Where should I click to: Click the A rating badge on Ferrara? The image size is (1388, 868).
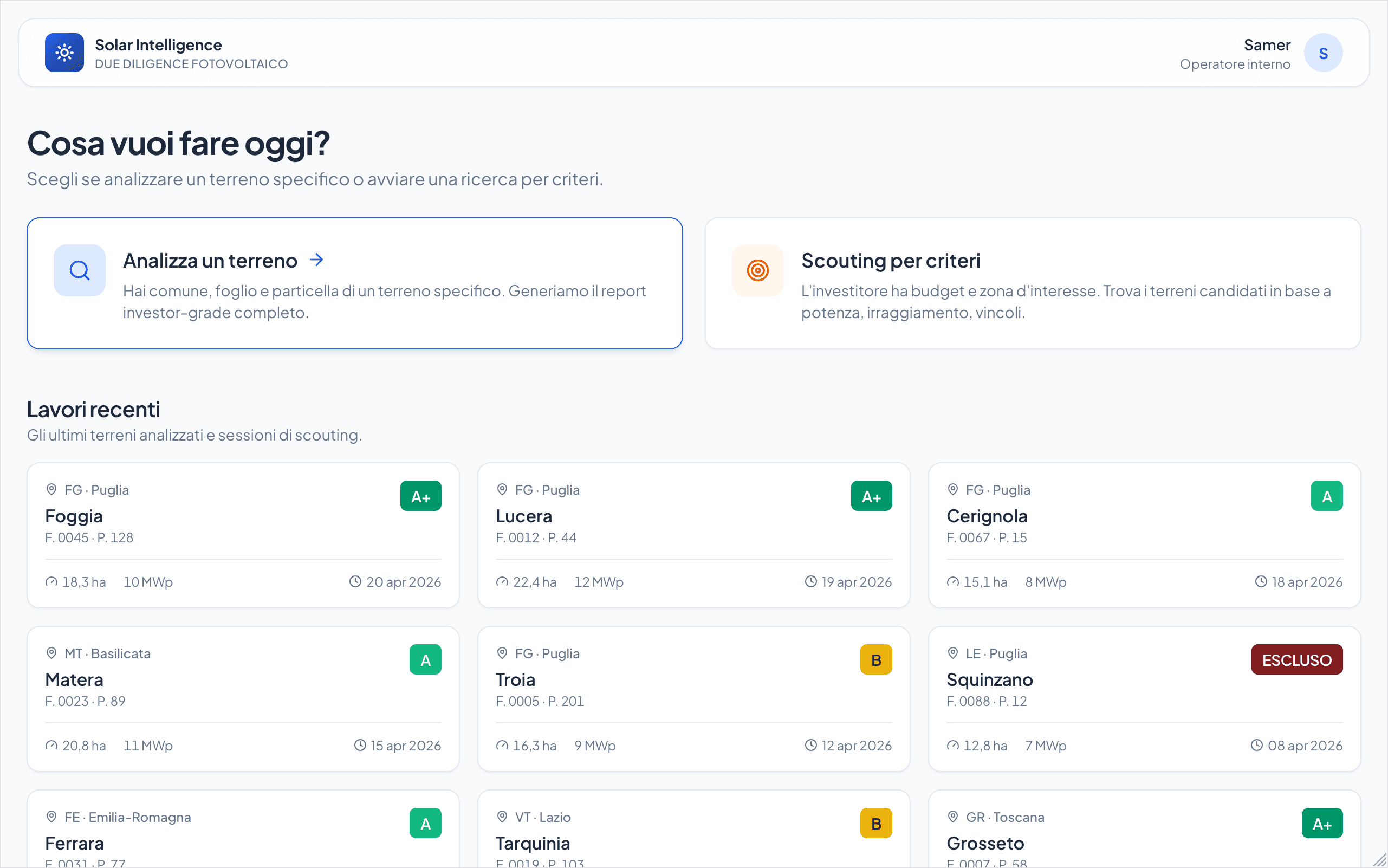(x=425, y=823)
